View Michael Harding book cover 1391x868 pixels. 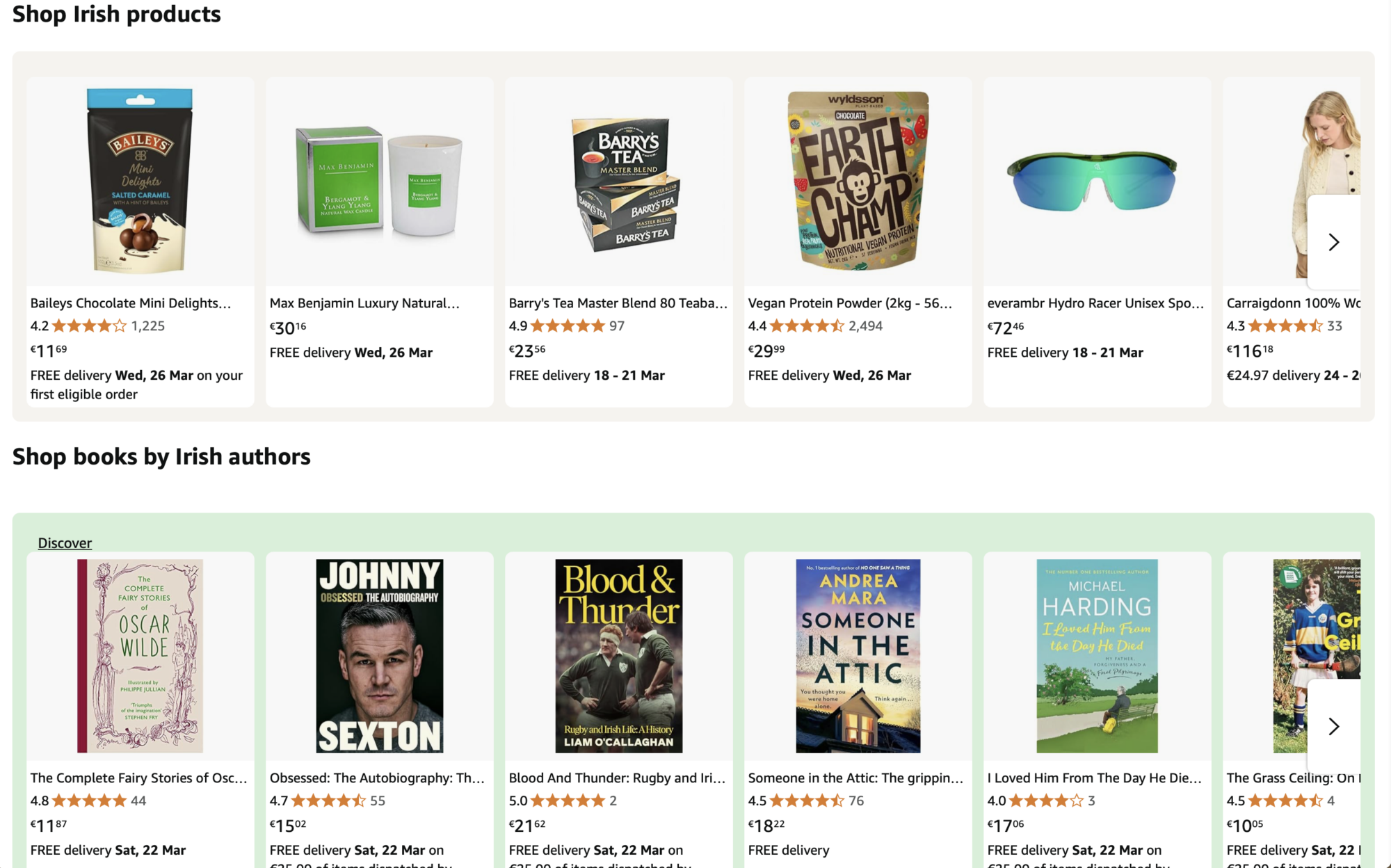1097,656
